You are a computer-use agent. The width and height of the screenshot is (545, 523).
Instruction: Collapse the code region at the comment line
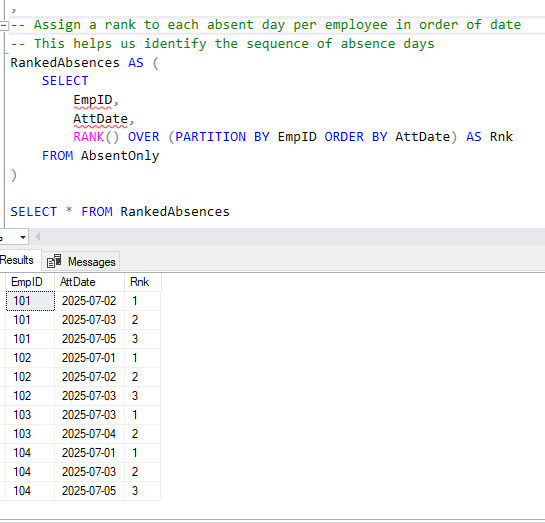(x=4, y=25)
